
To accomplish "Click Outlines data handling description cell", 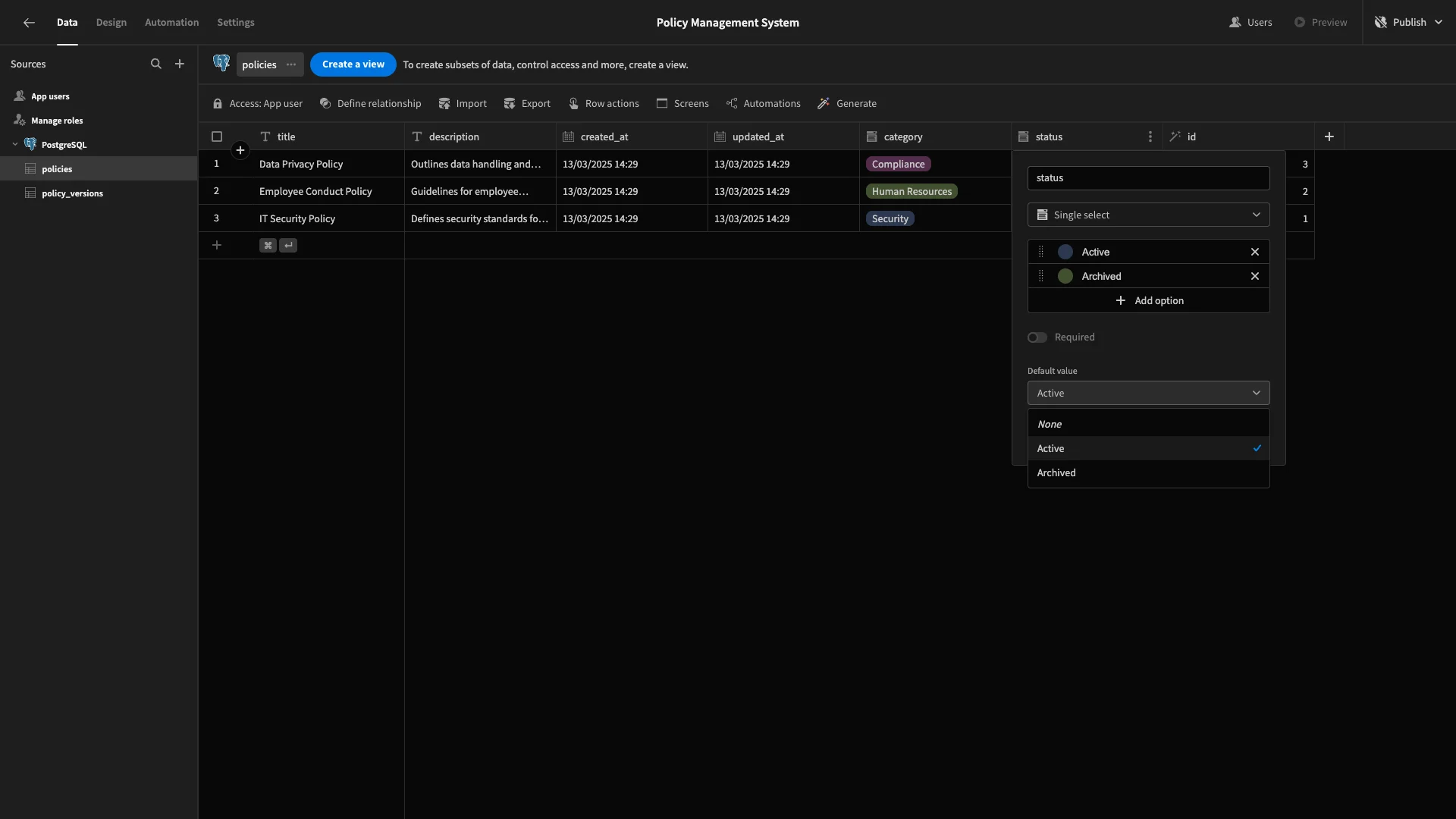I will (x=480, y=164).
